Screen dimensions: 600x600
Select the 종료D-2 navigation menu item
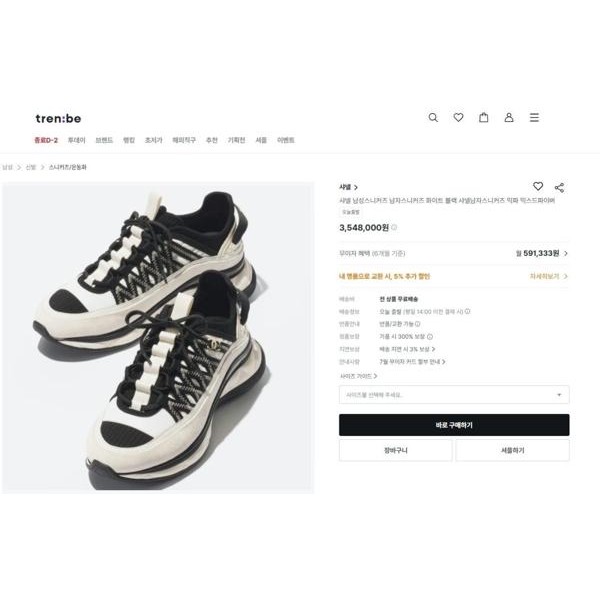click(x=46, y=140)
